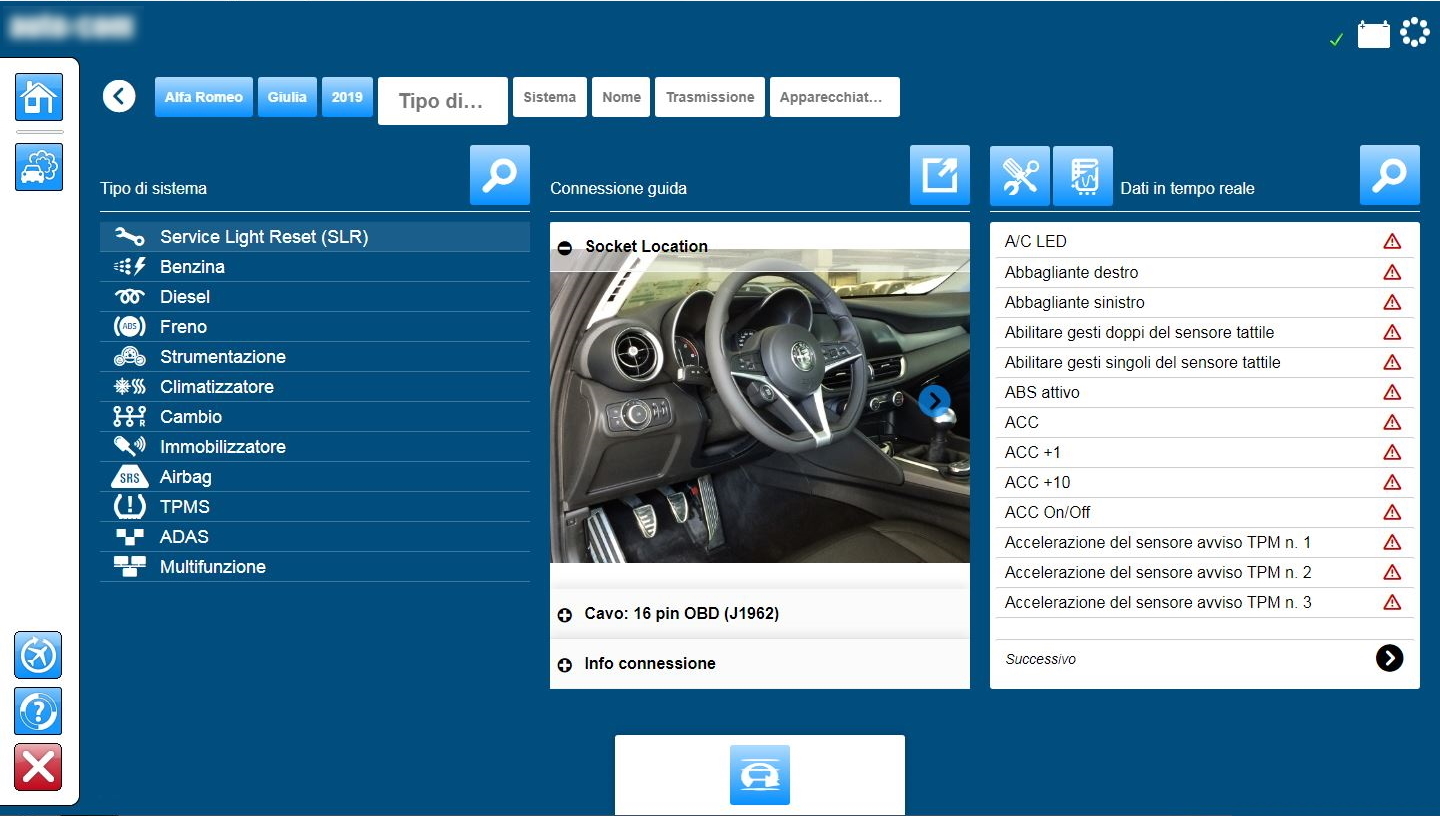Collapse the Socket Location section
Image resolution: width=1440 pixels, height=816 pixels.
[565, 247]
